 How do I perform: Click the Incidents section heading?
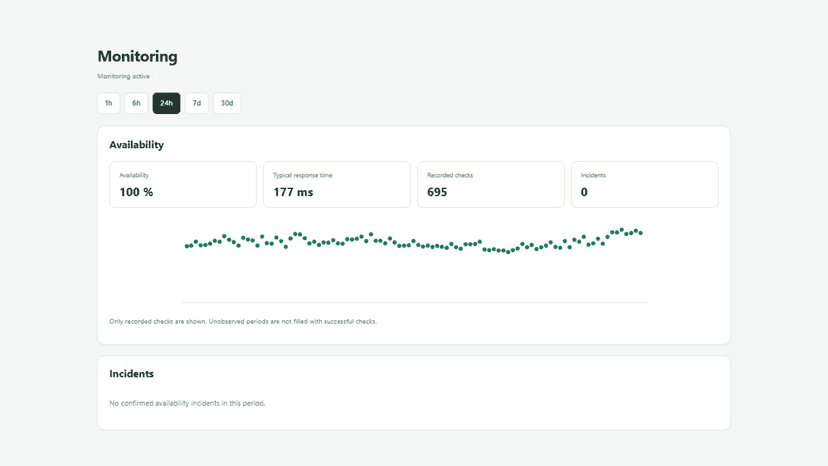[131, 374]
